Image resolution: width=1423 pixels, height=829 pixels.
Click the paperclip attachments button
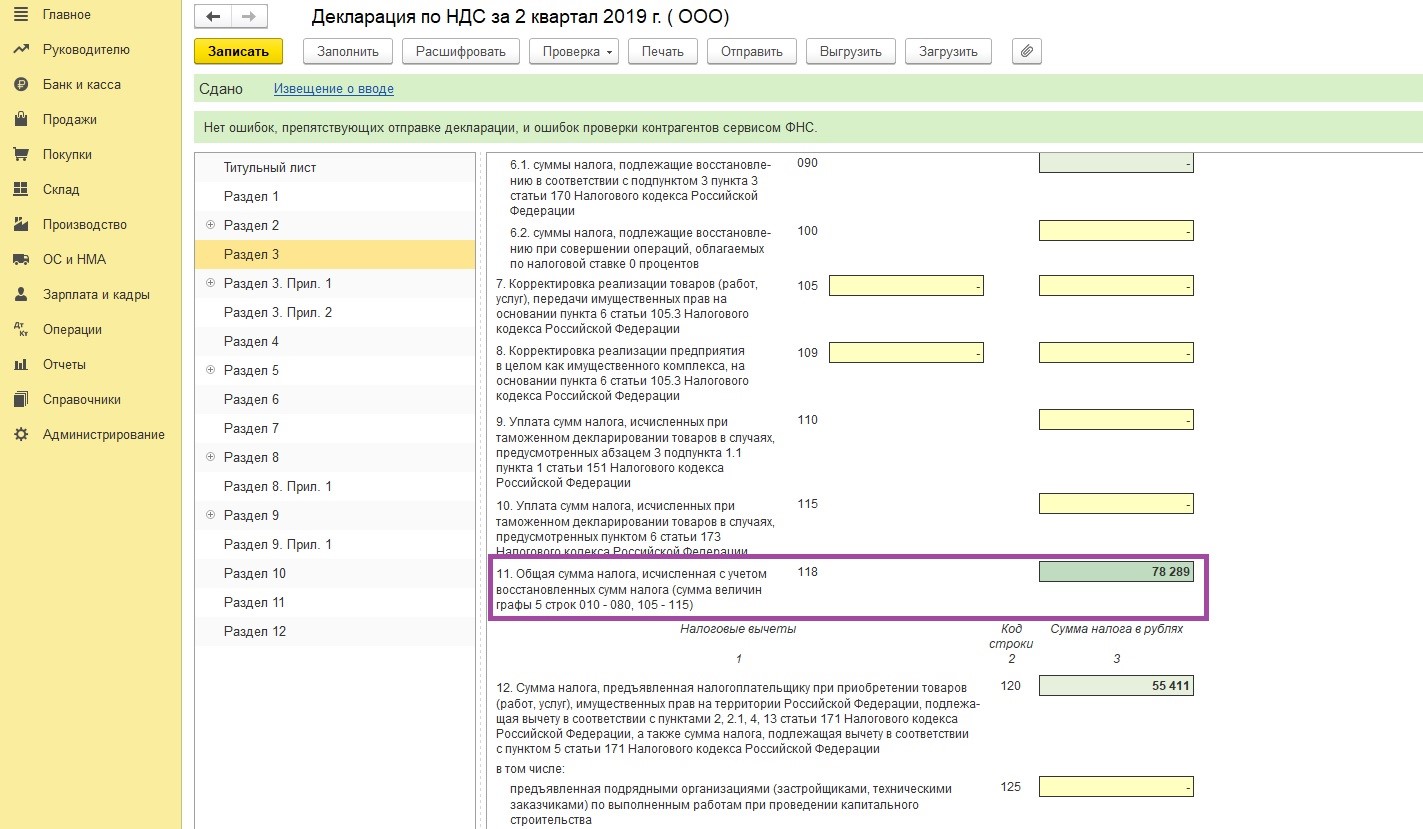point(1027,51)
